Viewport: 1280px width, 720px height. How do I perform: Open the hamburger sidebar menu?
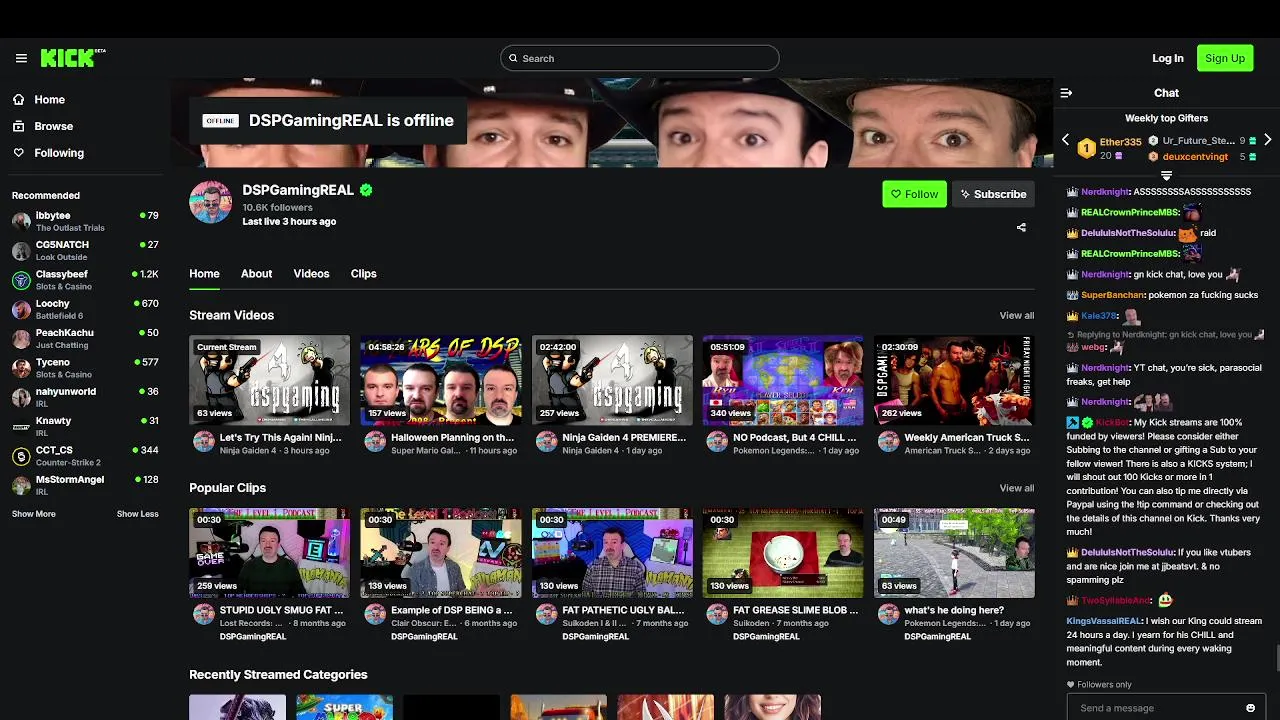tap(21, 58)
